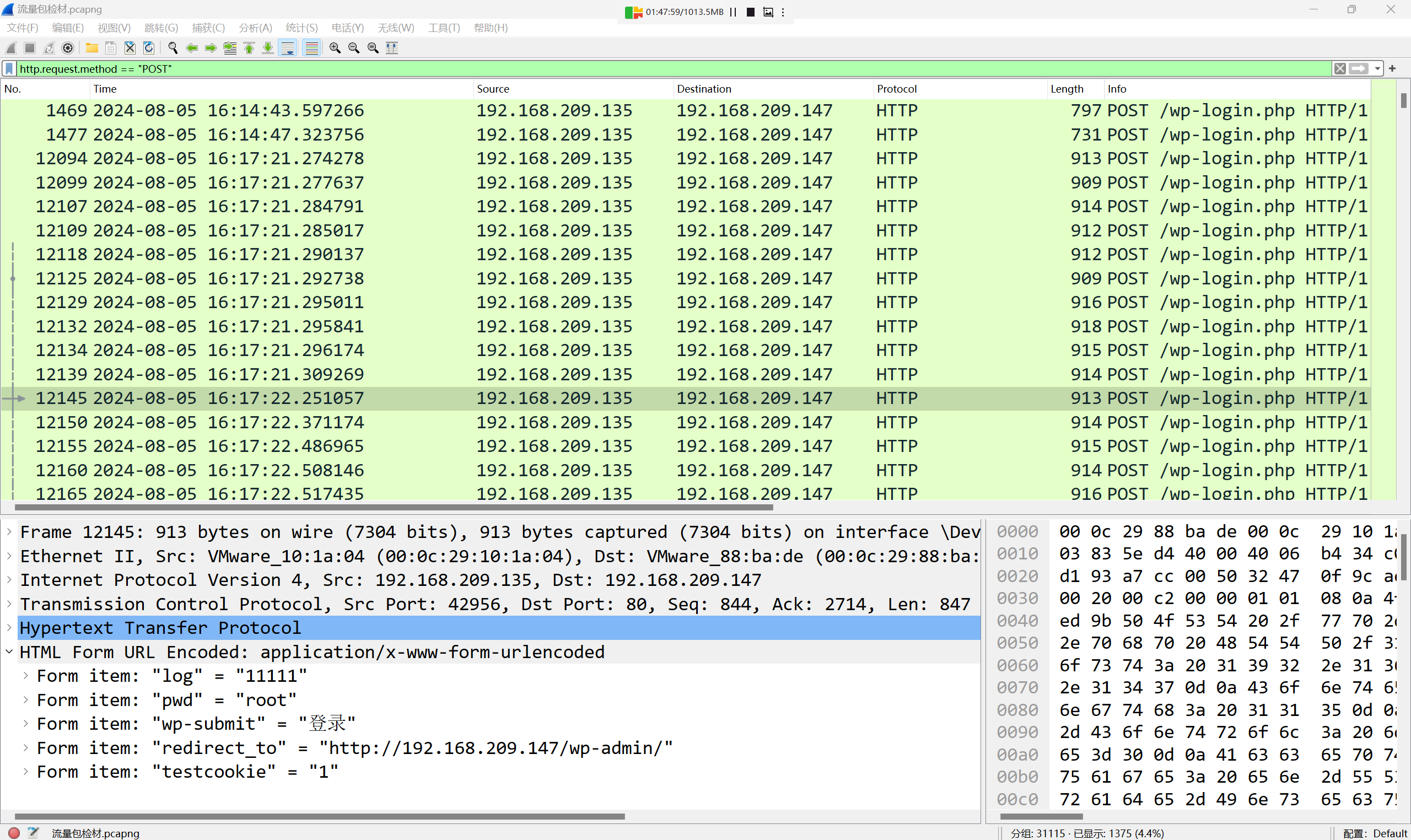Click packet detail pane horizontal scrollbar

click(320, 817)
